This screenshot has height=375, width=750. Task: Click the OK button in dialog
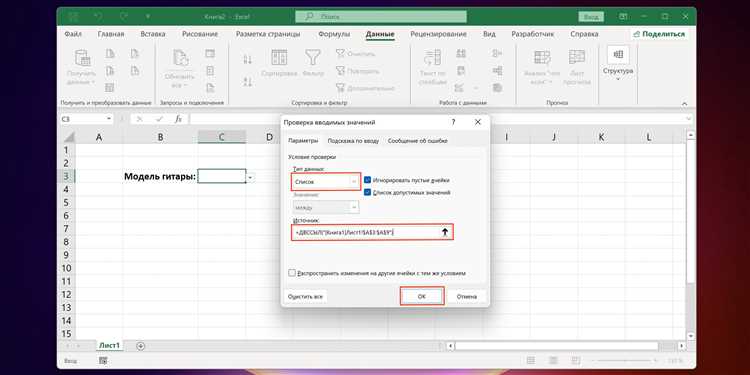(x=422, y=297)
